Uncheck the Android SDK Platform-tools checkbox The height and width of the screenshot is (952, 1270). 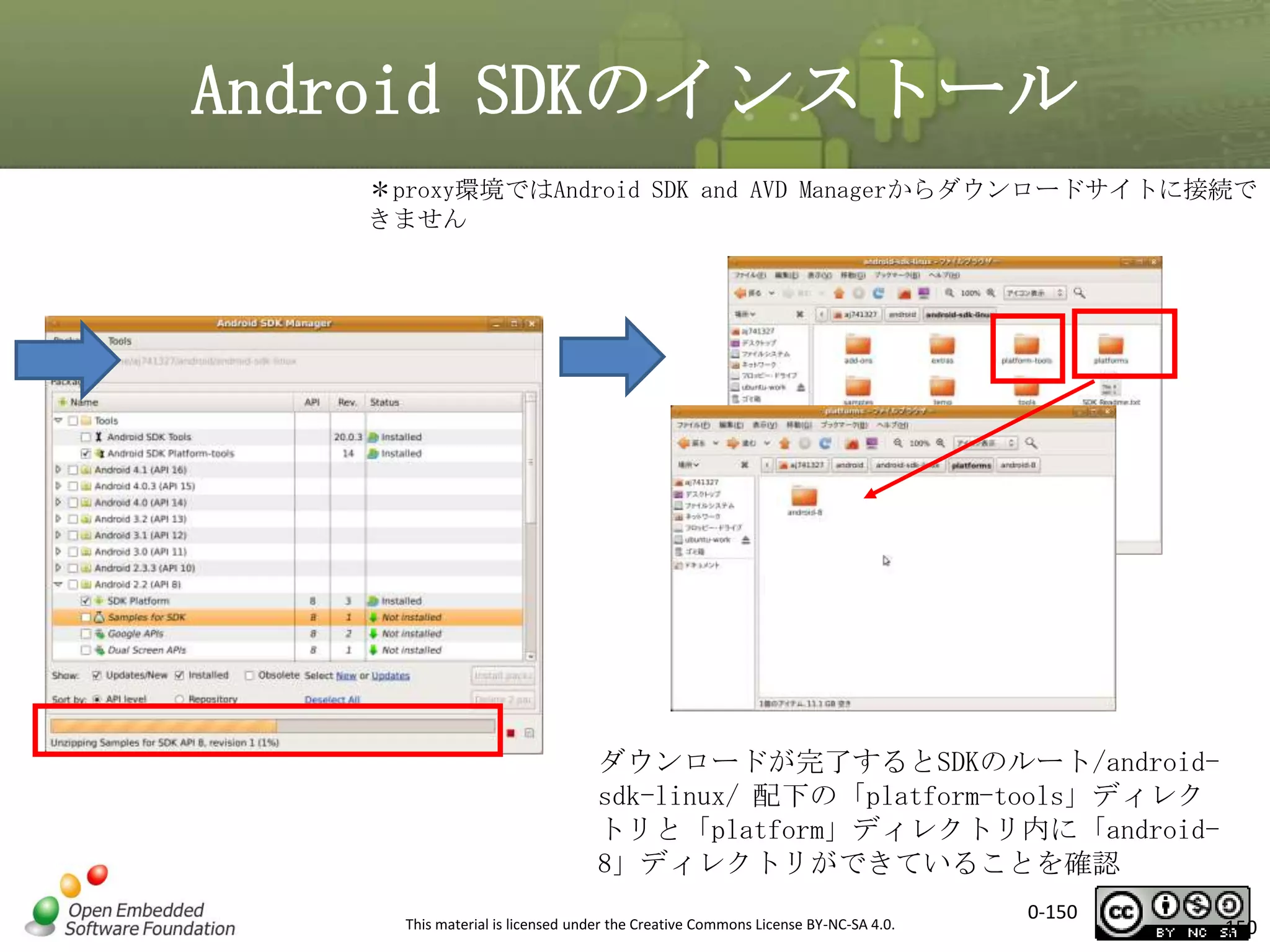[x=86, y=454]
